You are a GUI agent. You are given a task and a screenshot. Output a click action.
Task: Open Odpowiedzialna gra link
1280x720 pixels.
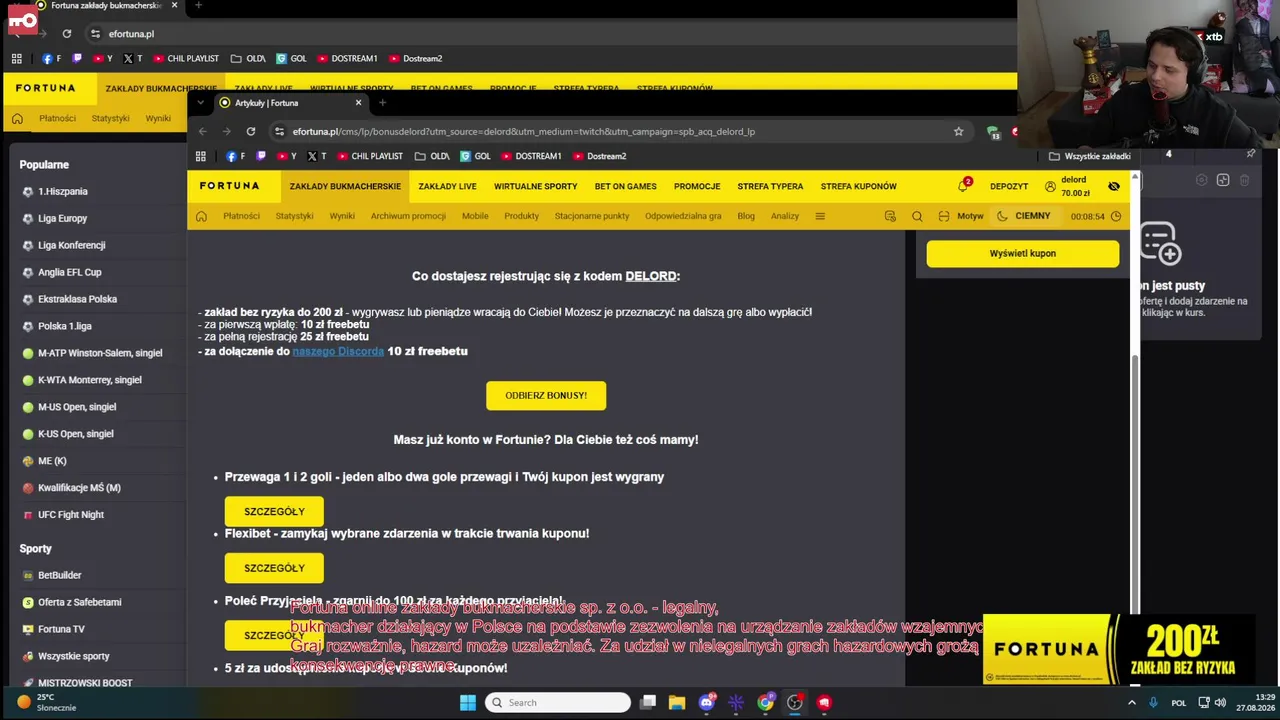point(683,216)
